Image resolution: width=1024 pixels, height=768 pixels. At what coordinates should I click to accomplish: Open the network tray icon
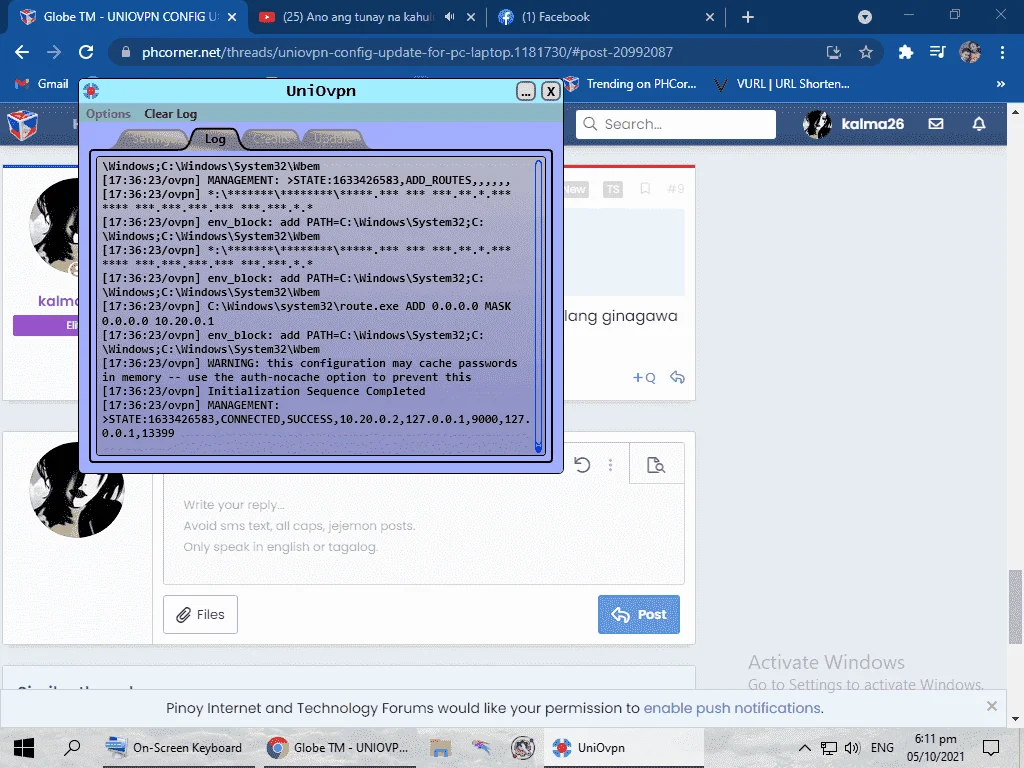[829, 748]
